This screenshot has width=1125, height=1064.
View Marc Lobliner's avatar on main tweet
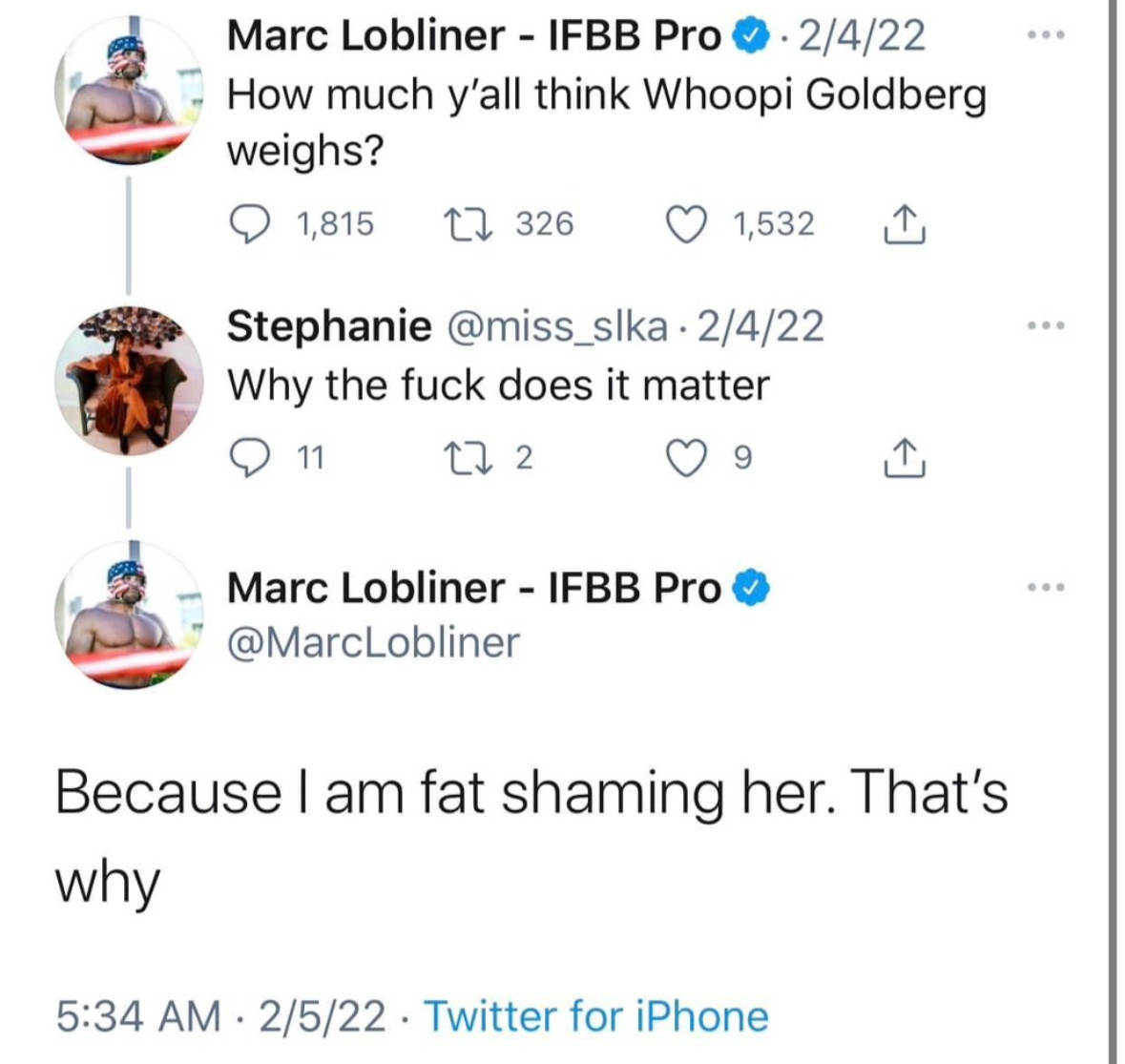[x=129, y=615]
